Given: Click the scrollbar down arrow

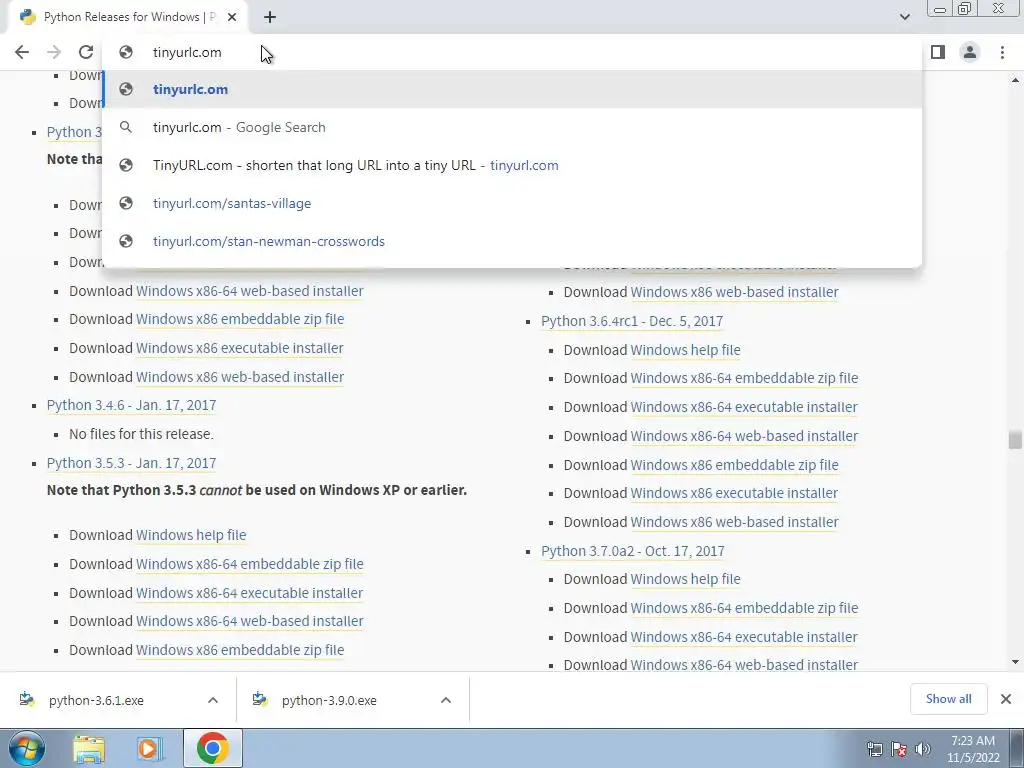Looking at the screenshot, I should (1015, 662).
